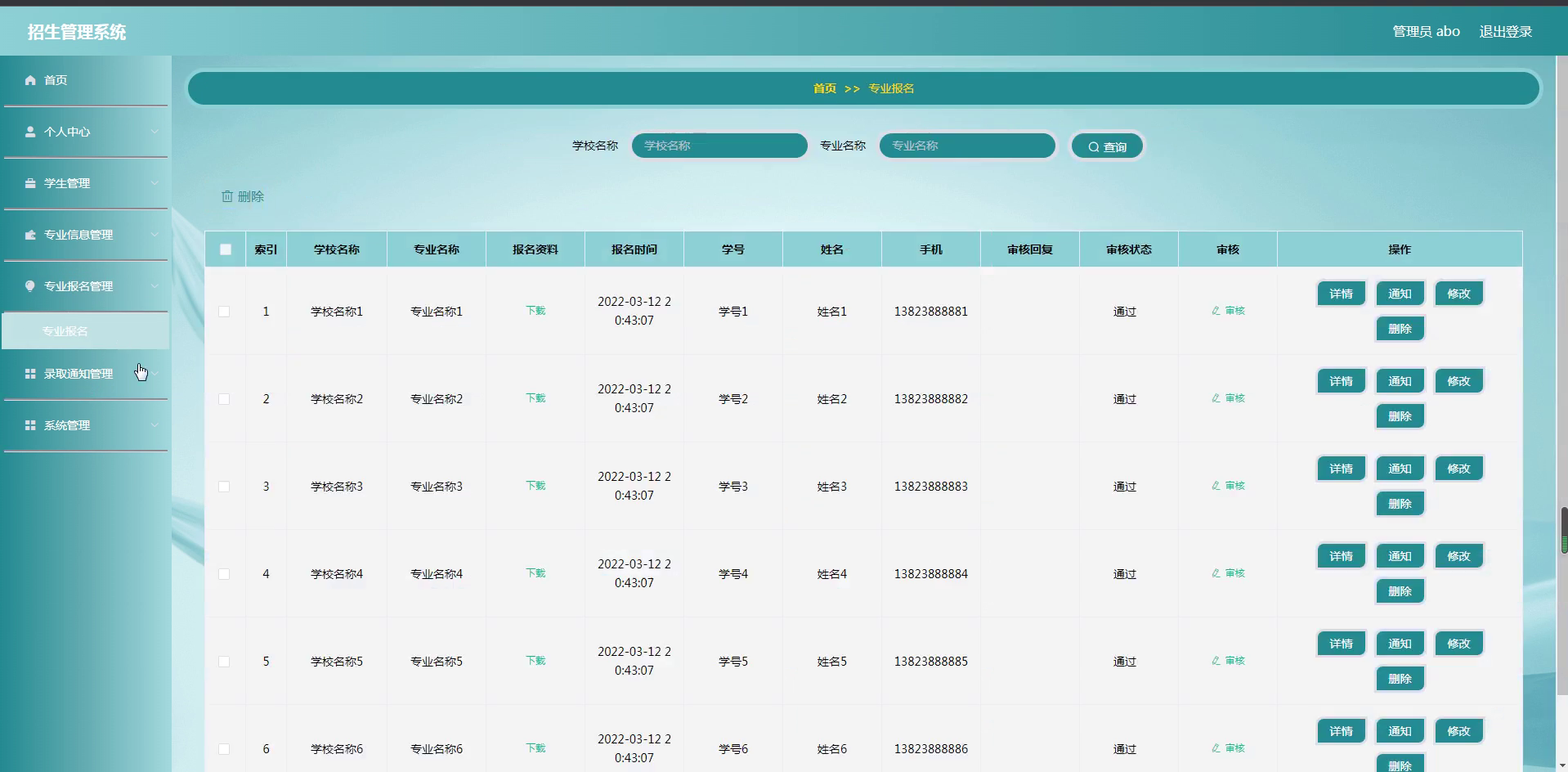Click the 审核 edit icon for row 3
The height and width of the screenshot is (772, 1568).
pyautogui.click(x=1216, y=486)
